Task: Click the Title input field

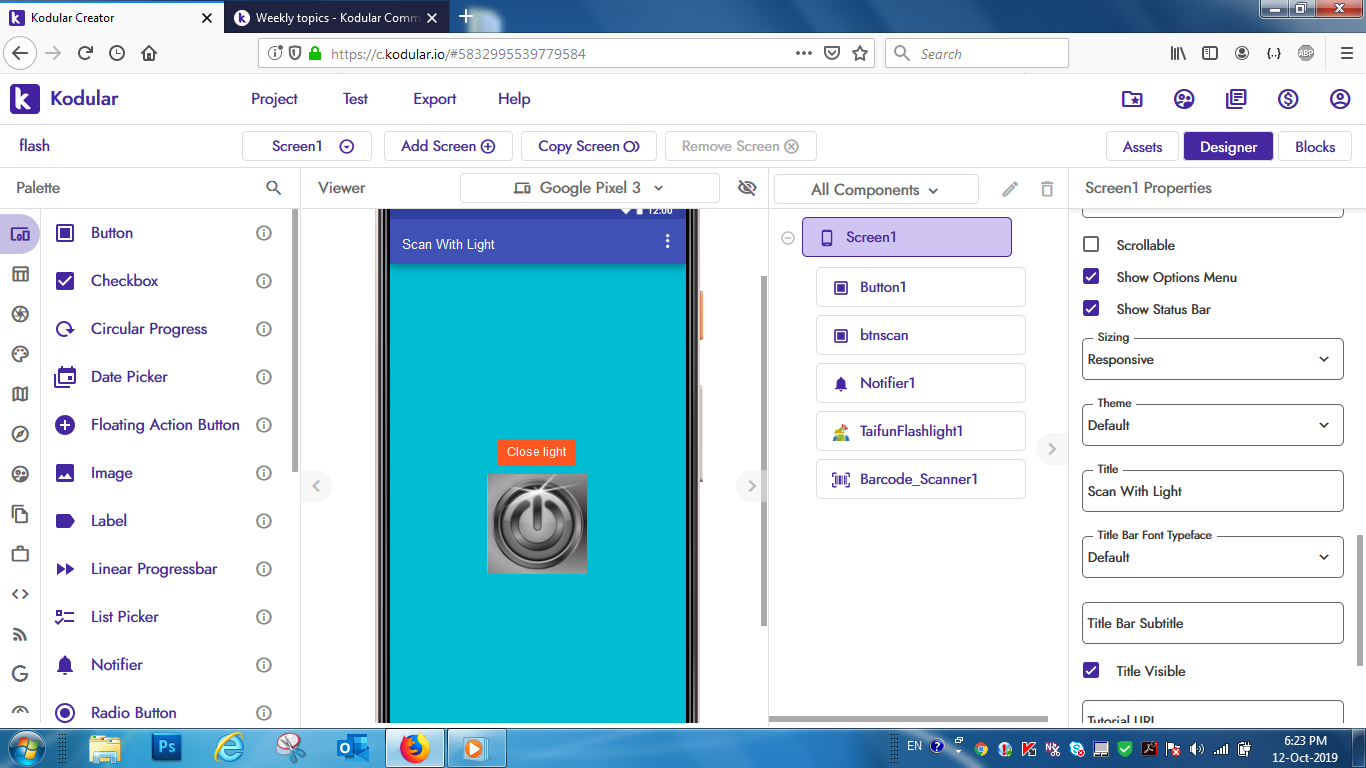Action: pos(1212,491)
